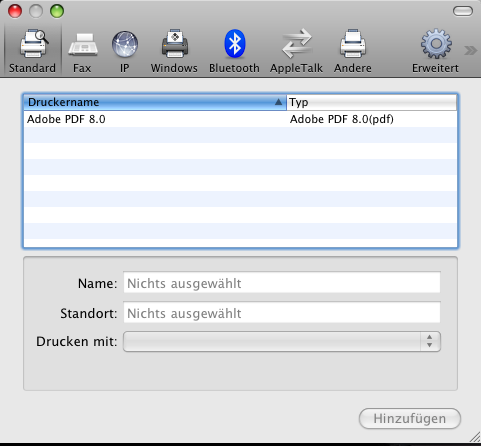Show hidden toolbar items via double chevron
Image resolution: width=481 pixels, height=446 pixels.
tap(470, 50)
